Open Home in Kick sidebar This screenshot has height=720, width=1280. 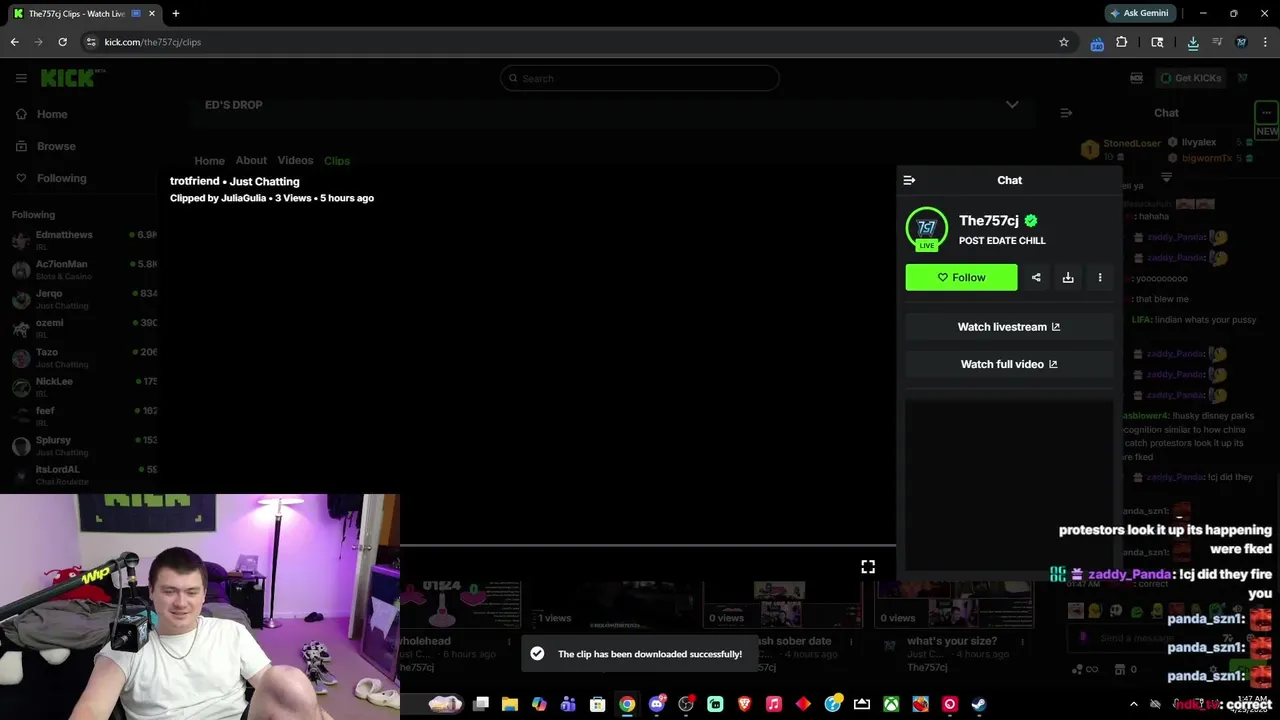(42, 114)
